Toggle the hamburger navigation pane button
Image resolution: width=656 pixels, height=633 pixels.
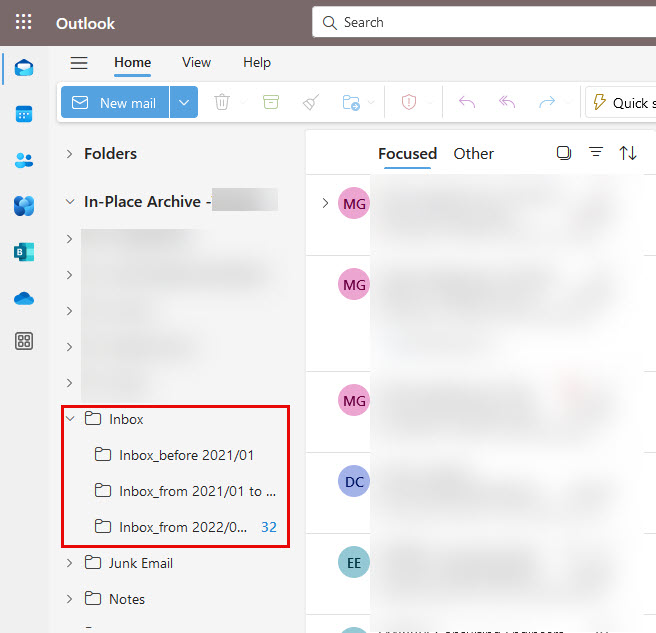(79, 63)
